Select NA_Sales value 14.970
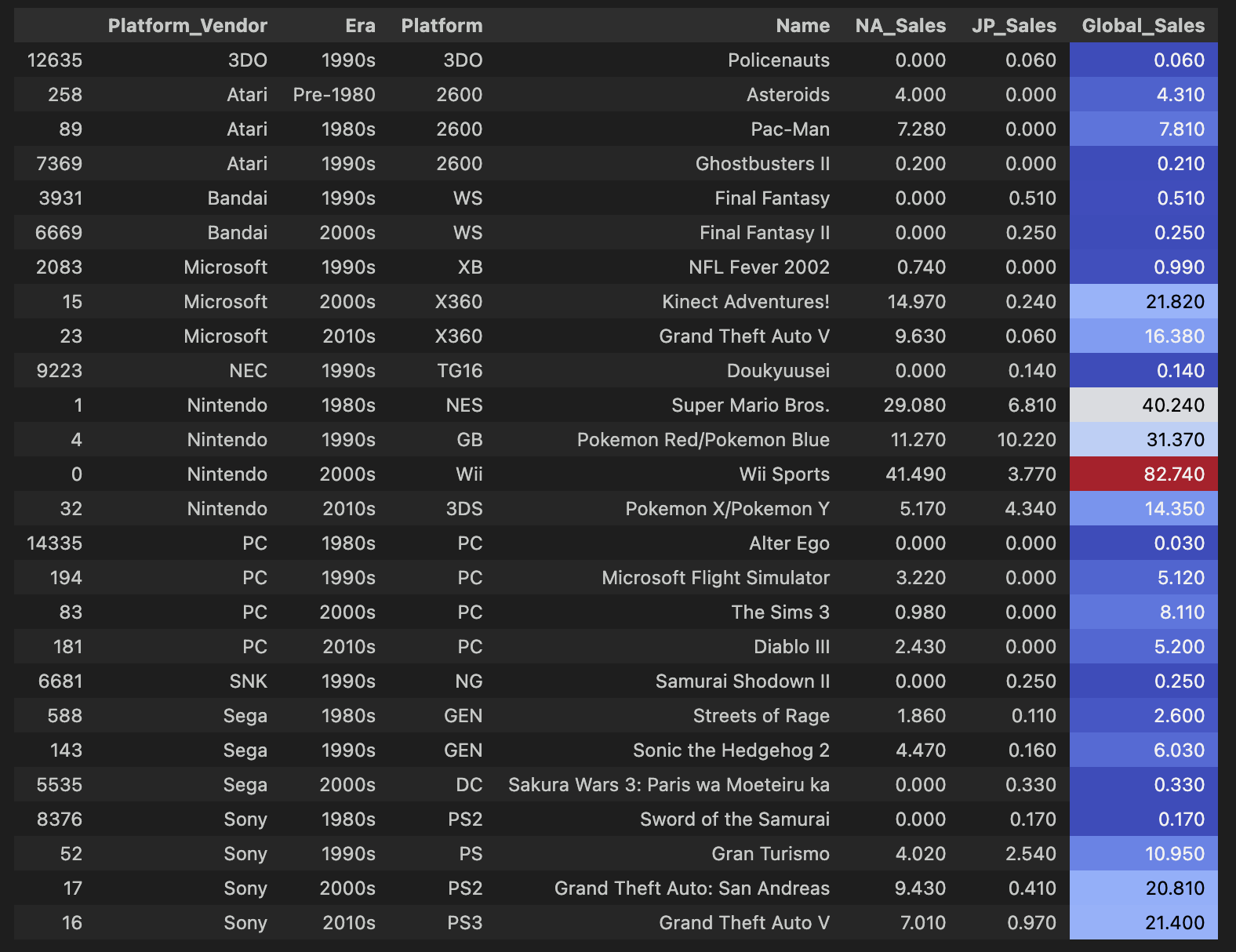Screen dimensions: 1236x952 tap(917, 302)
